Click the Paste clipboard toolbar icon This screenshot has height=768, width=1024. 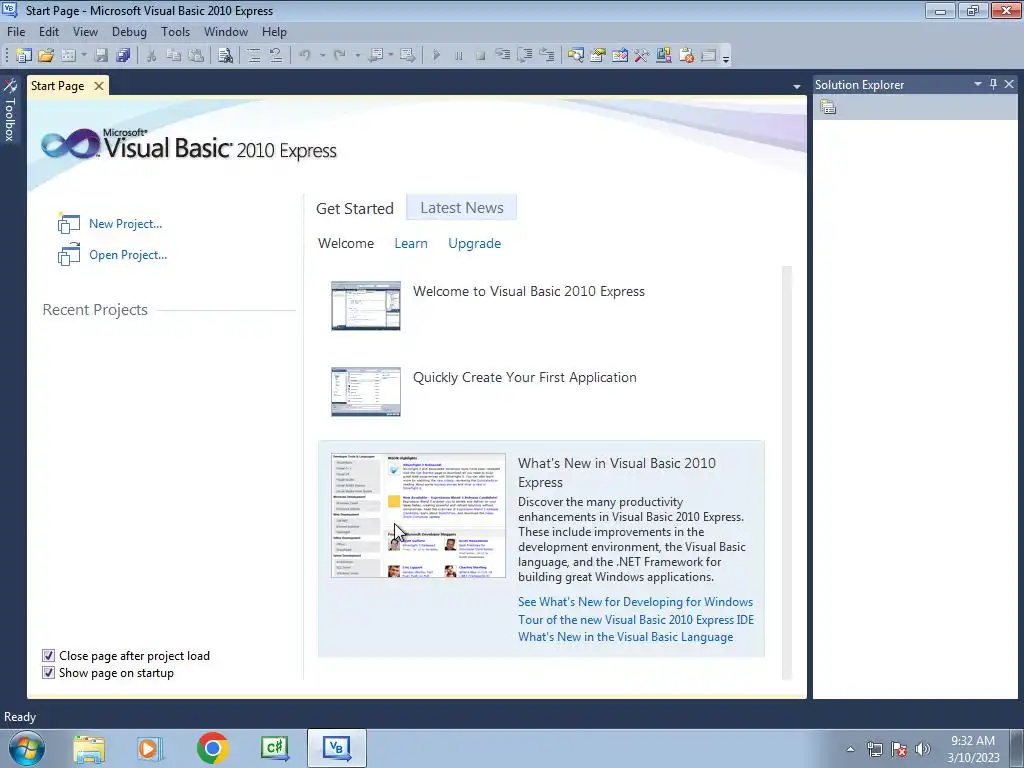click(x=196, y=56)
